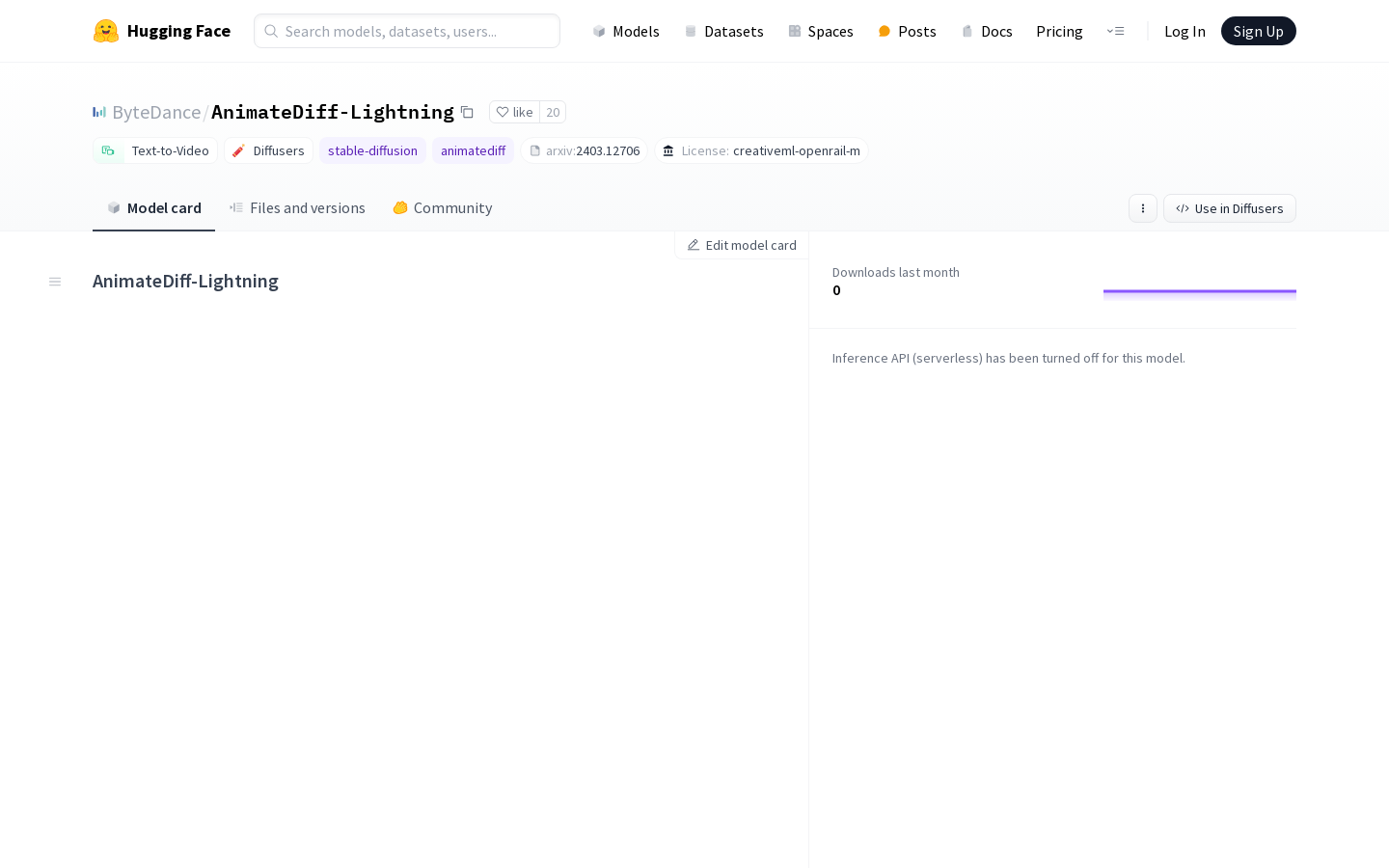Open the AnimateDiff-Lightning repository title link

point(333,112)
